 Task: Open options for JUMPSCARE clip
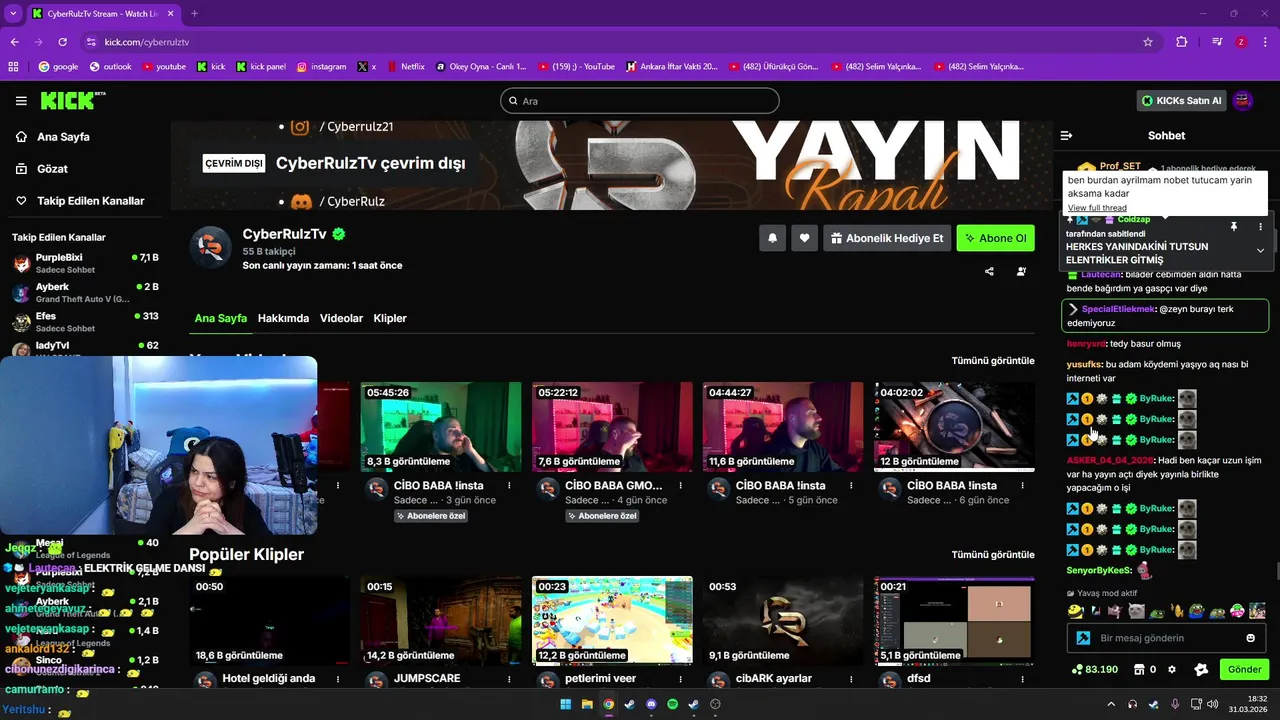[509, 679]
